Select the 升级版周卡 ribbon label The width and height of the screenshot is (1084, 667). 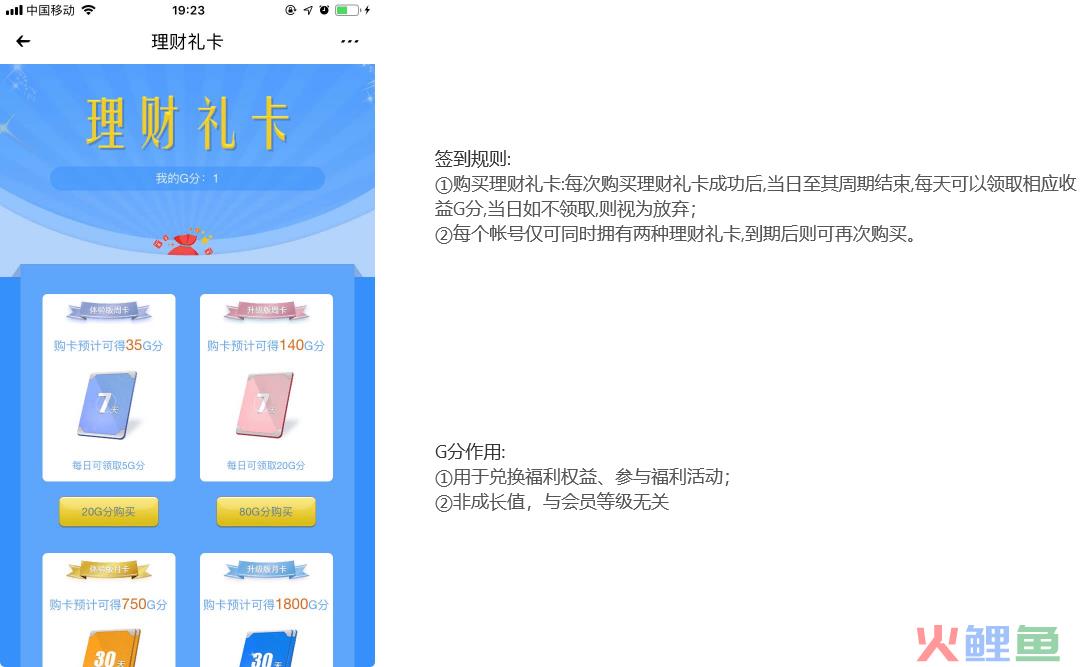coord(266,311)
